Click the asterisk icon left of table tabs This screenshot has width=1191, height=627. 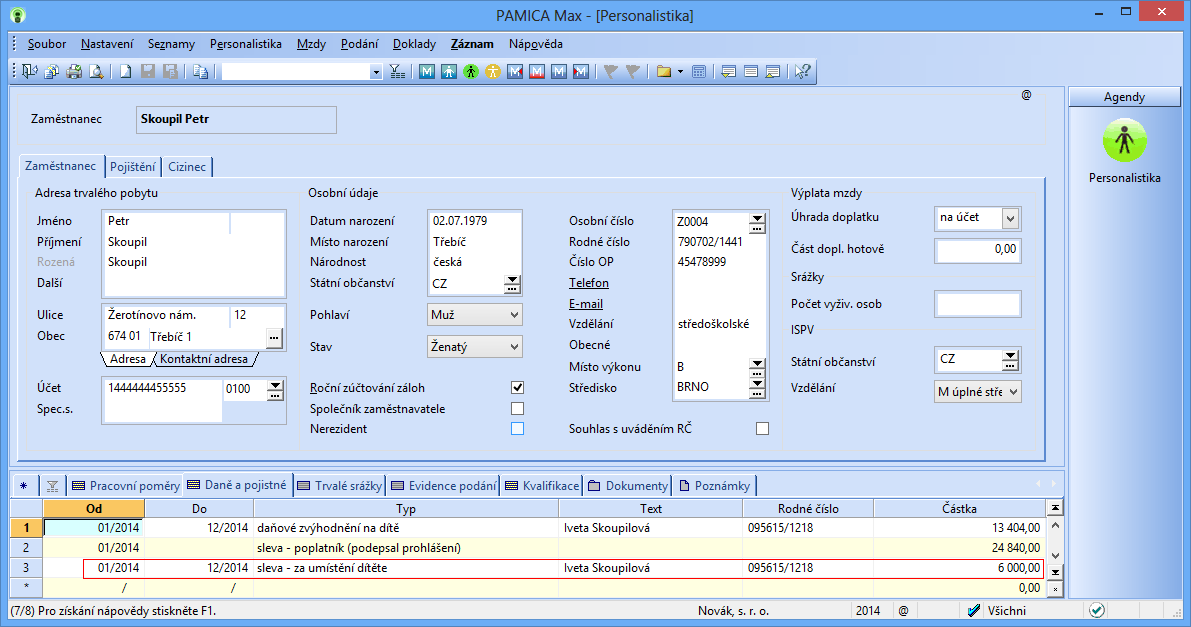tap(24, 486)
